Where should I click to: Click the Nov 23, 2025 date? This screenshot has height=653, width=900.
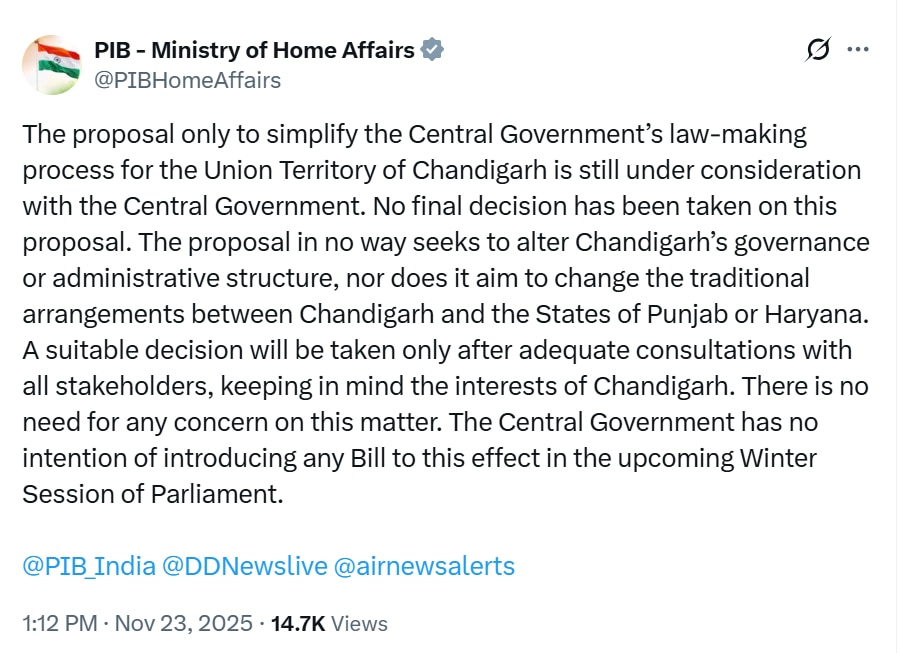tap(184, 623)
